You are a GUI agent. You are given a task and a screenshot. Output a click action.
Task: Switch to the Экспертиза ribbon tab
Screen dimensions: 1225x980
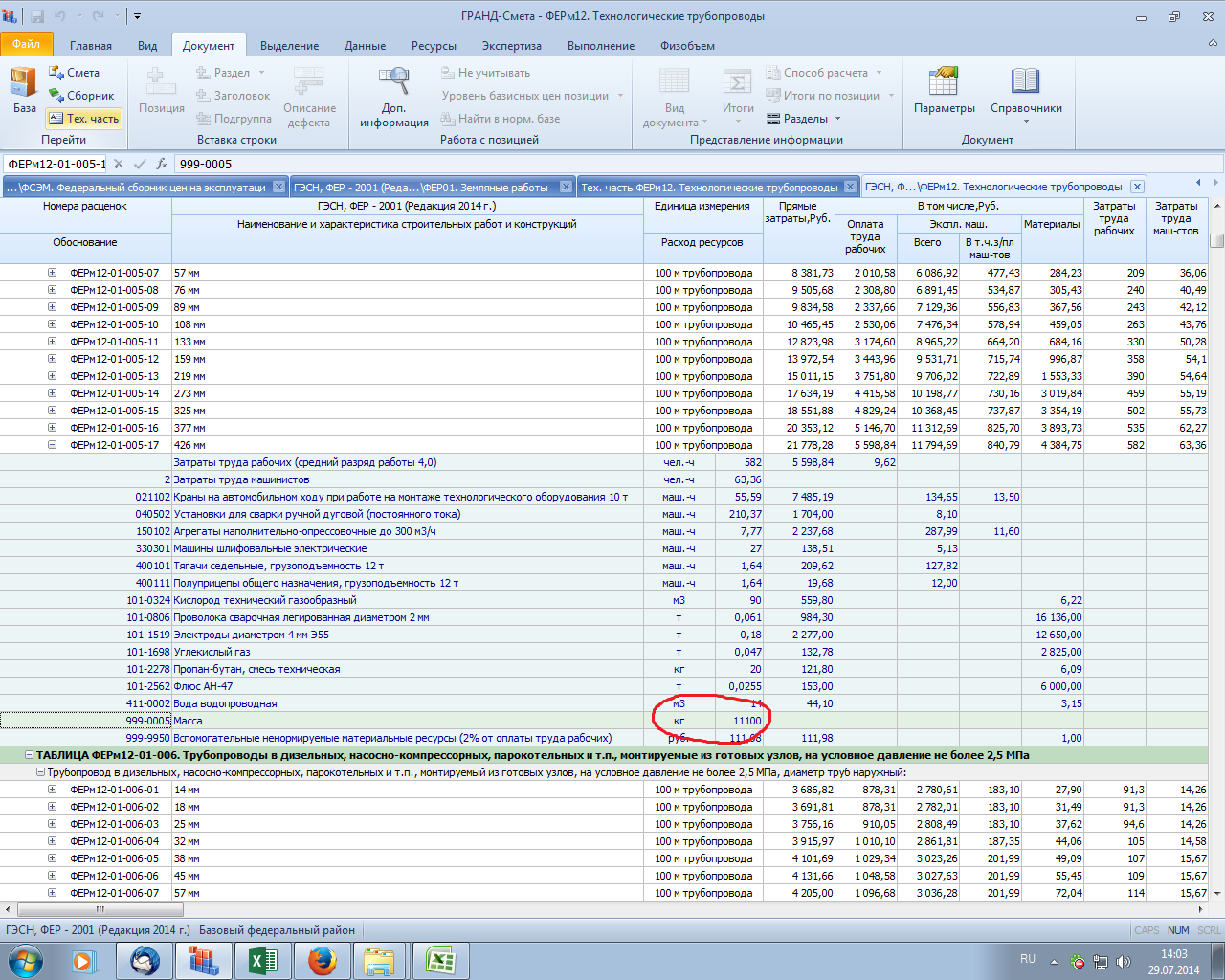[x=511, y=45]
